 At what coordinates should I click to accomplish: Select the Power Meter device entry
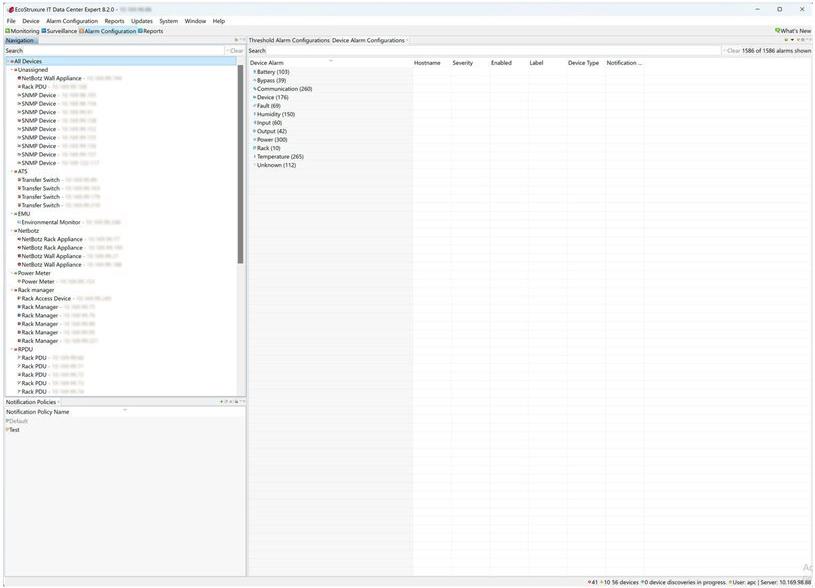(x=38, y=282)
